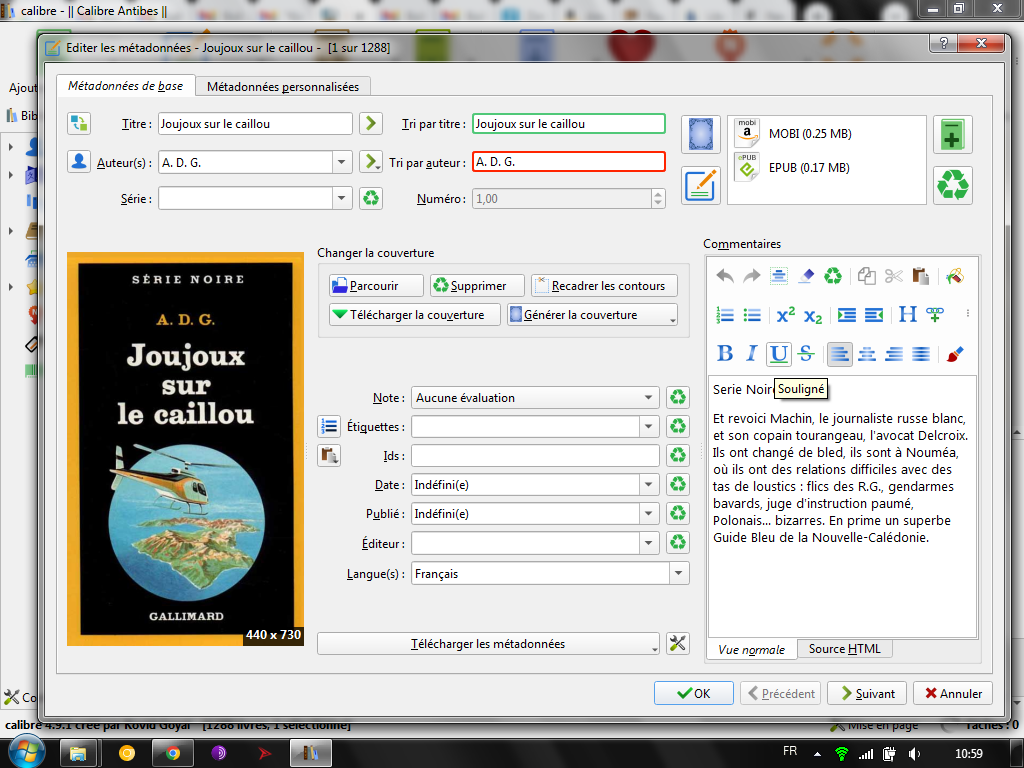Click the insert link icon in comments
Viewport: 1024px width, 768px height.
click(935, 314)
